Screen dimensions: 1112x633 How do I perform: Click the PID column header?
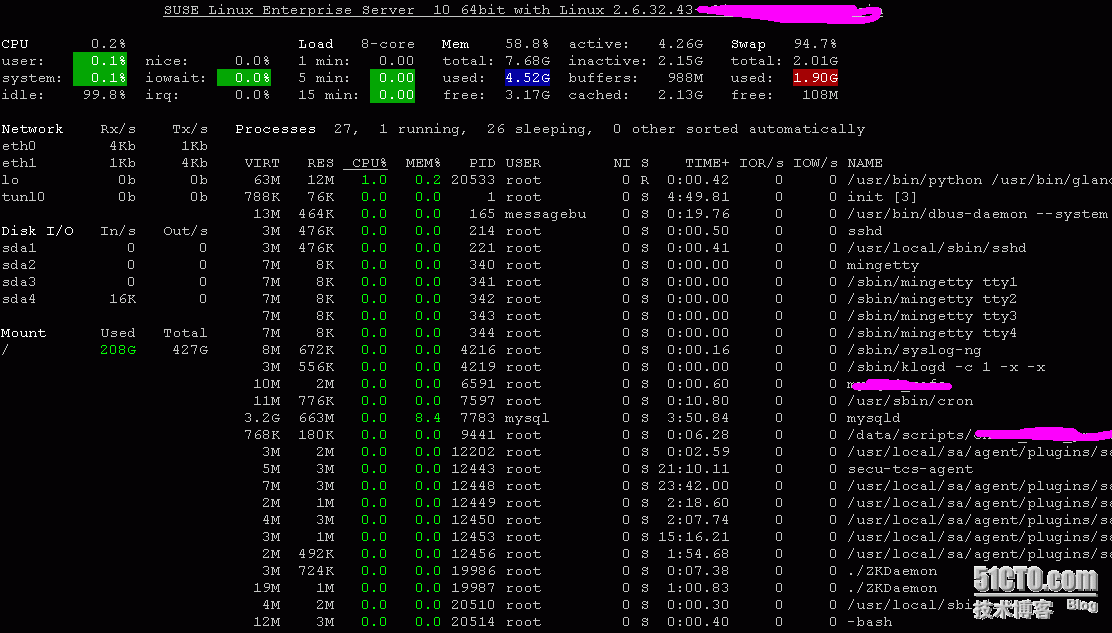point(482,163)
